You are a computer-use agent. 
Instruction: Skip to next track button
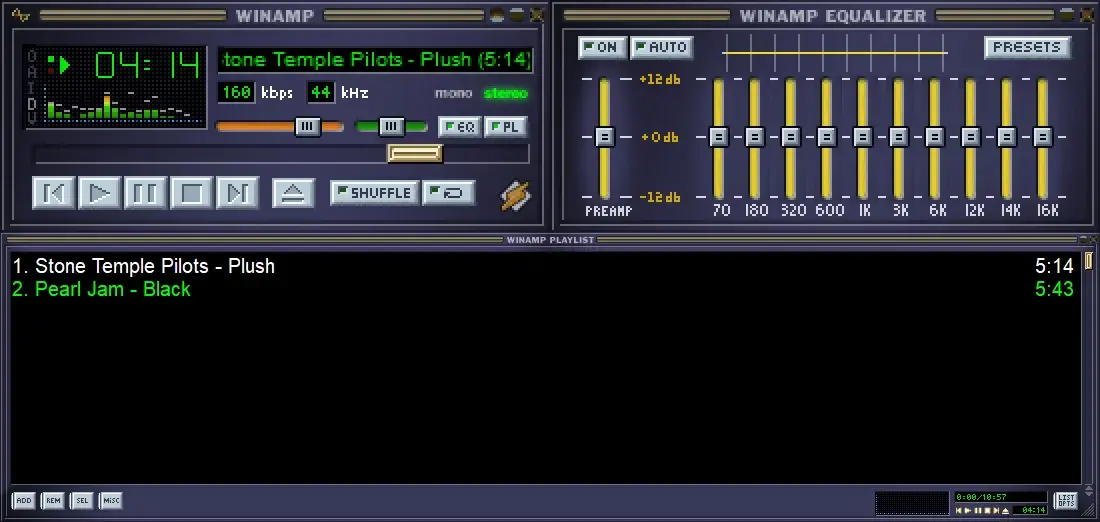237,192
